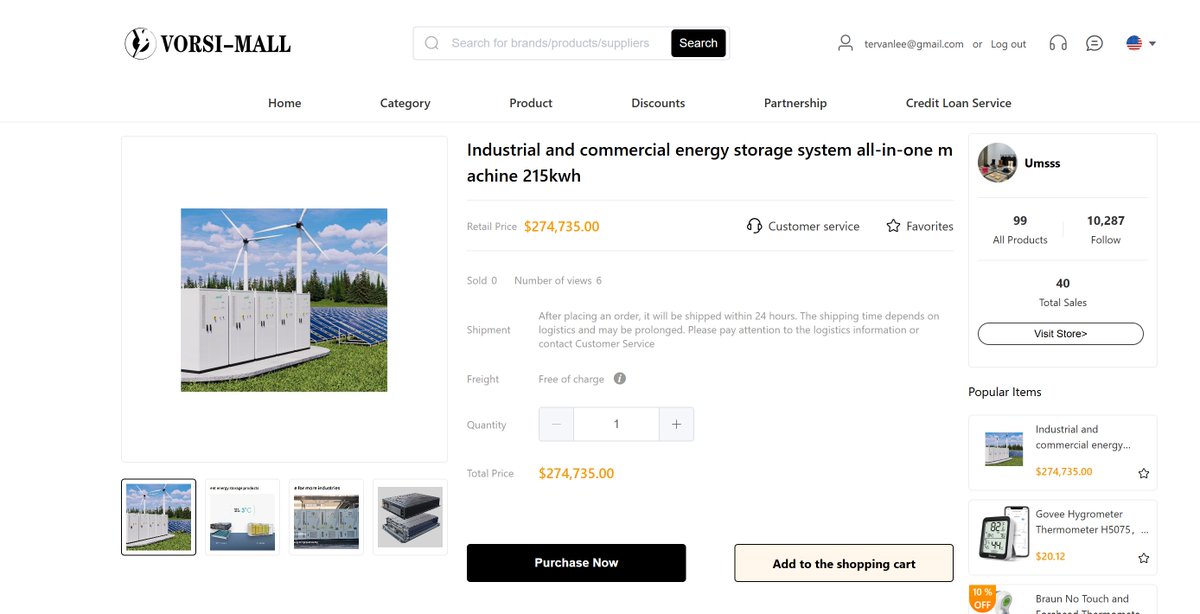The image size is (1200, 614).
Task: Click the 10% OFF badge
Action: pyautogui.click(x=982, y=599)
